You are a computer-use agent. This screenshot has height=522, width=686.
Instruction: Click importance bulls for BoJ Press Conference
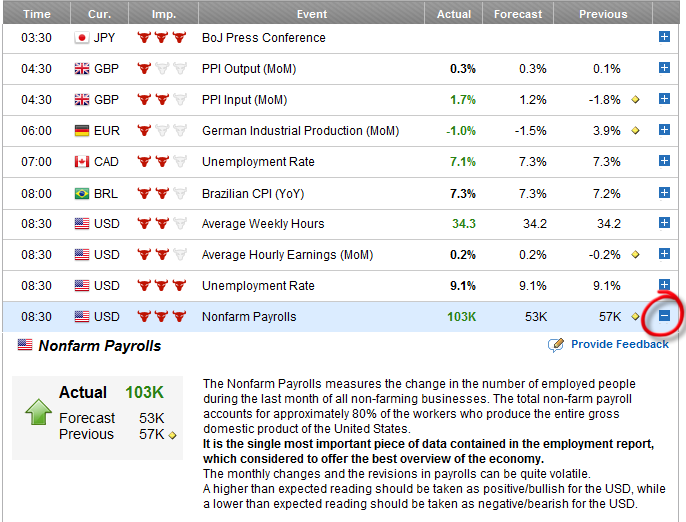(x=161, y=38)
